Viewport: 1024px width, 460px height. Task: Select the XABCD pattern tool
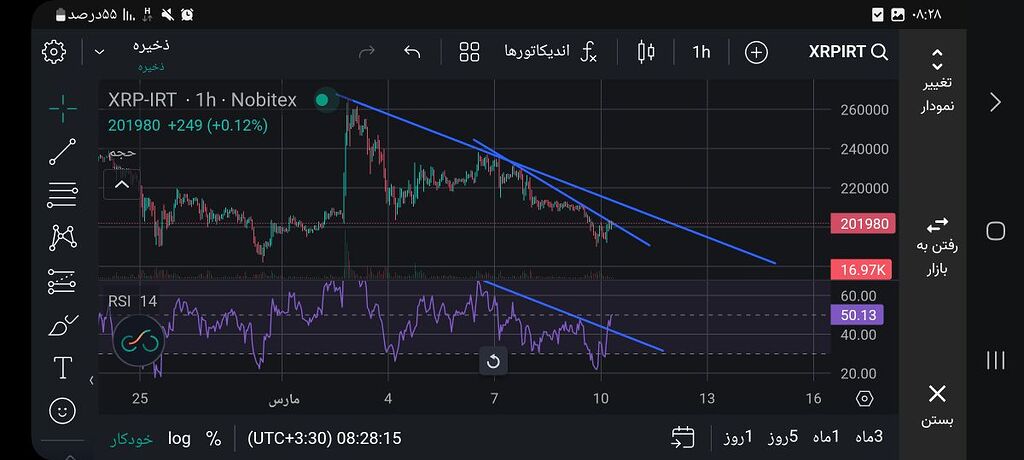(x=62, y=237)
